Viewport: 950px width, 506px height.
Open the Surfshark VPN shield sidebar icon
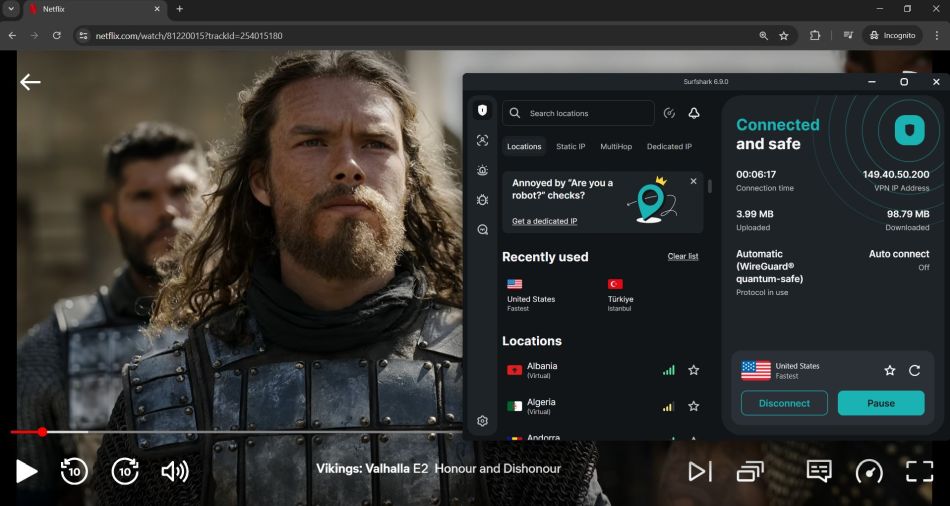pyautogui.click(x=482, y=110)
